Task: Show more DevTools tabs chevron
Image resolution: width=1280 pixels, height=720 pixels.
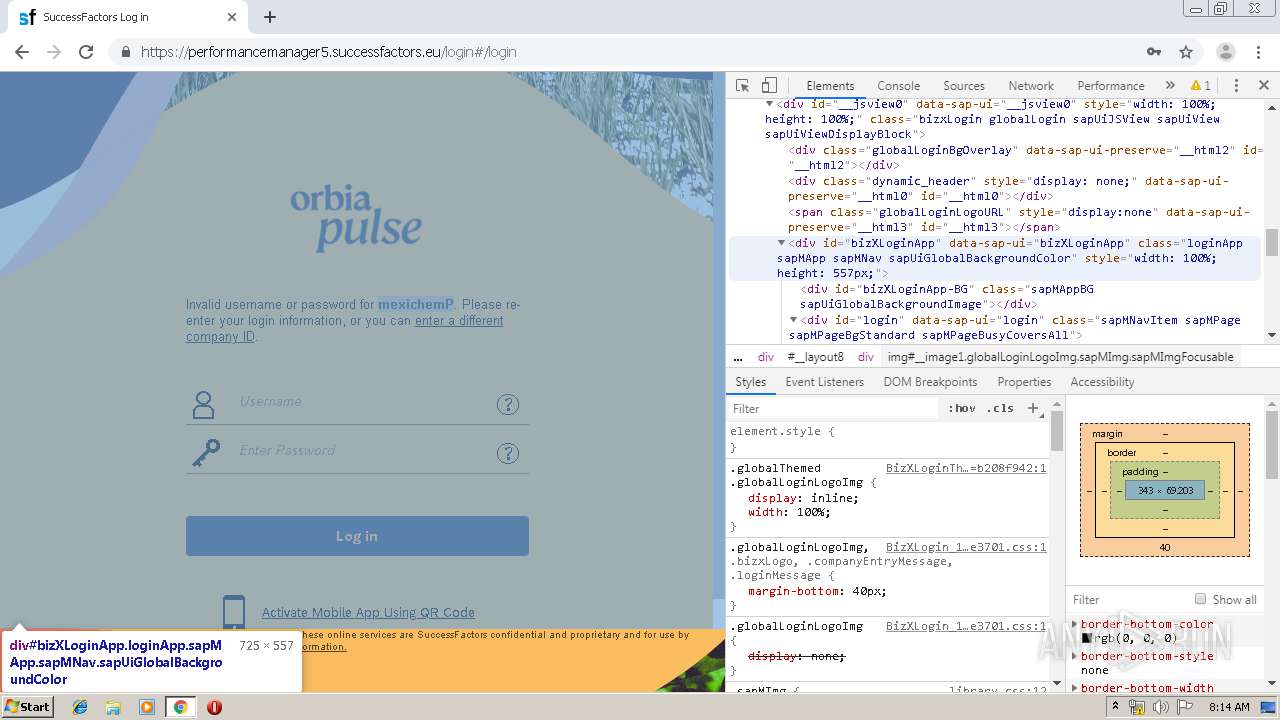Action: coord(1169,86)
